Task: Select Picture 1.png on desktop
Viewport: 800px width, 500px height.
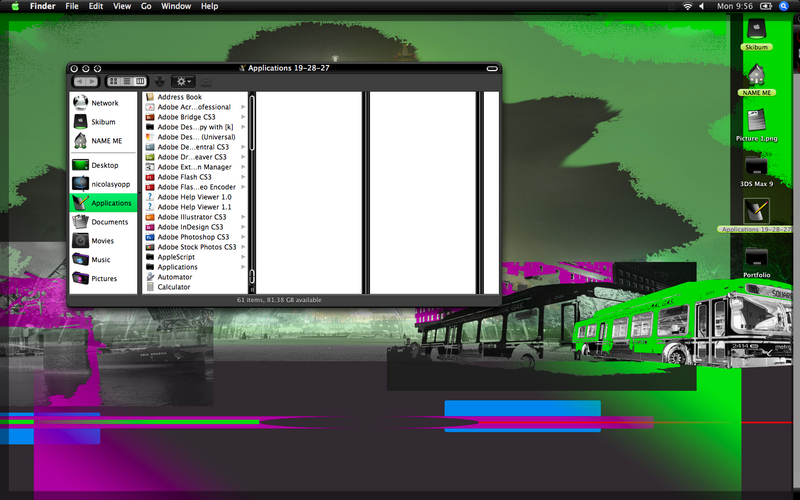Action: click(x=756, y=125)
